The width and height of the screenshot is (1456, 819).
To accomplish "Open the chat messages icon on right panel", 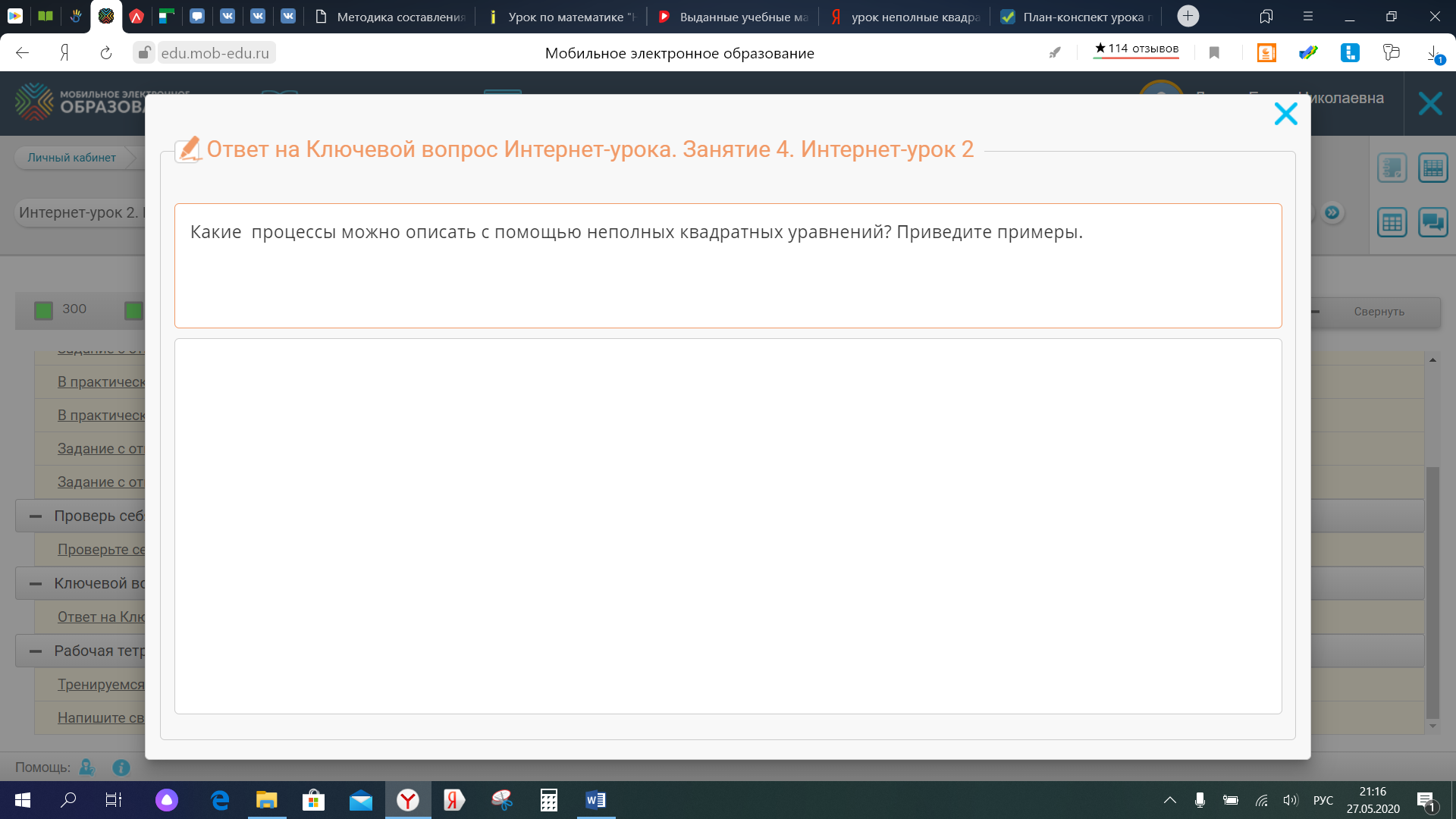I will (1432, 222).
